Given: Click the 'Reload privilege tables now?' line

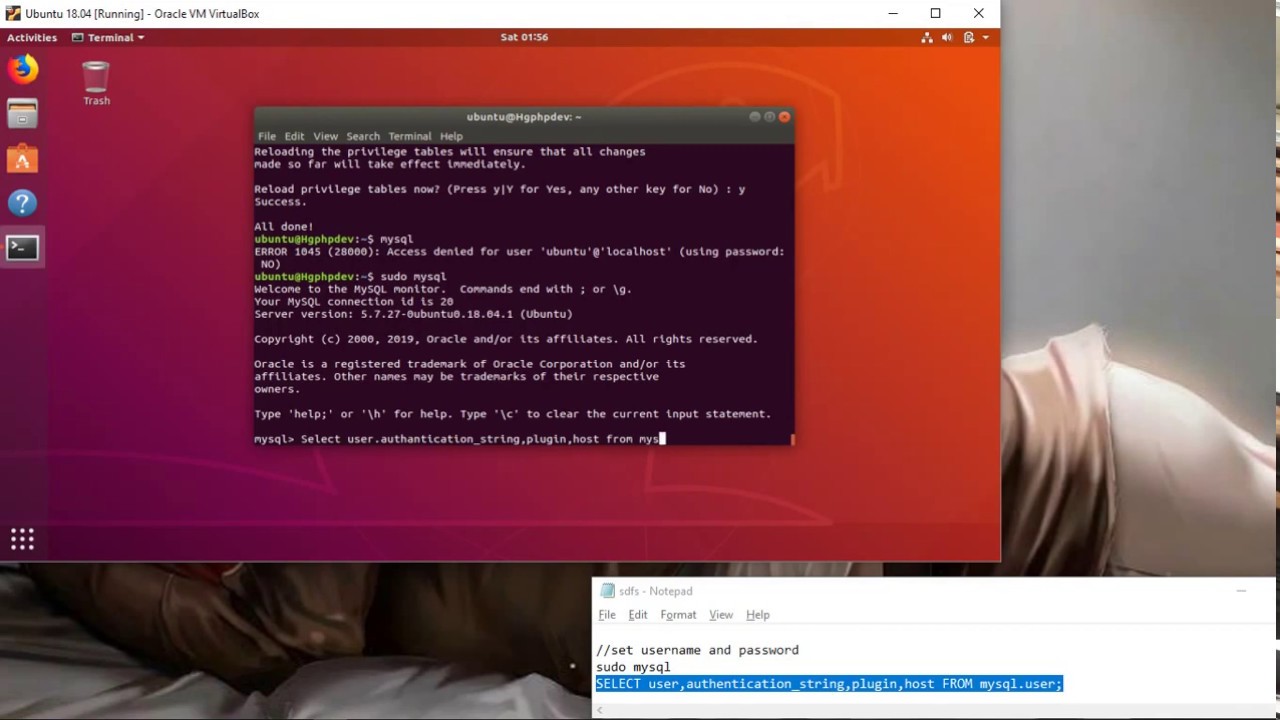Looking at the screenshot, I should point(499,189).
